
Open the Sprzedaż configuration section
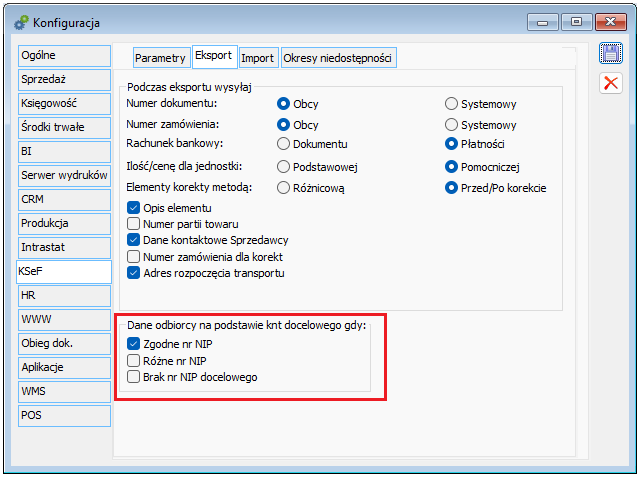62,79
